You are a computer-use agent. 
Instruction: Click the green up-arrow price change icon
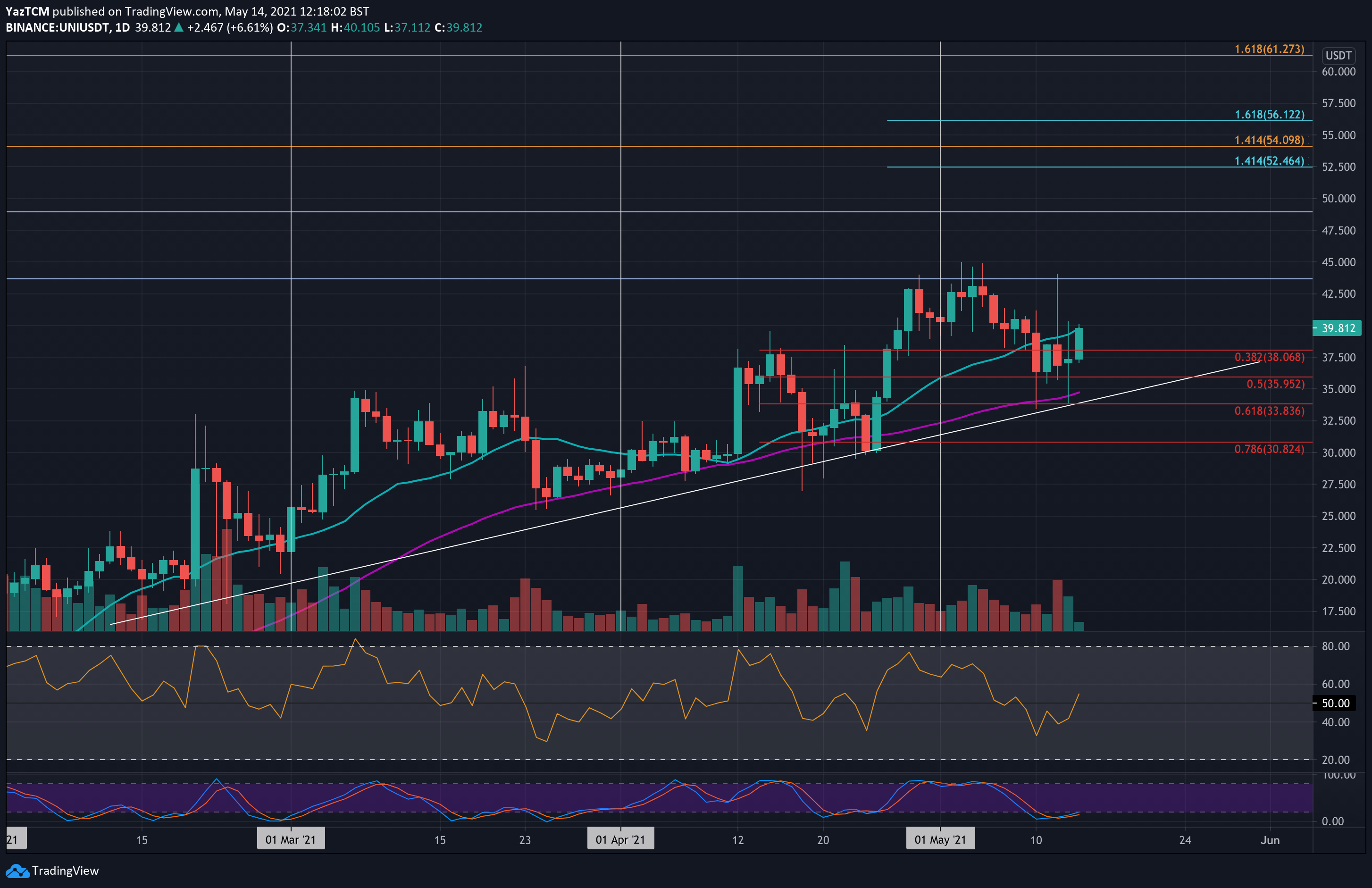coord(179,27)
